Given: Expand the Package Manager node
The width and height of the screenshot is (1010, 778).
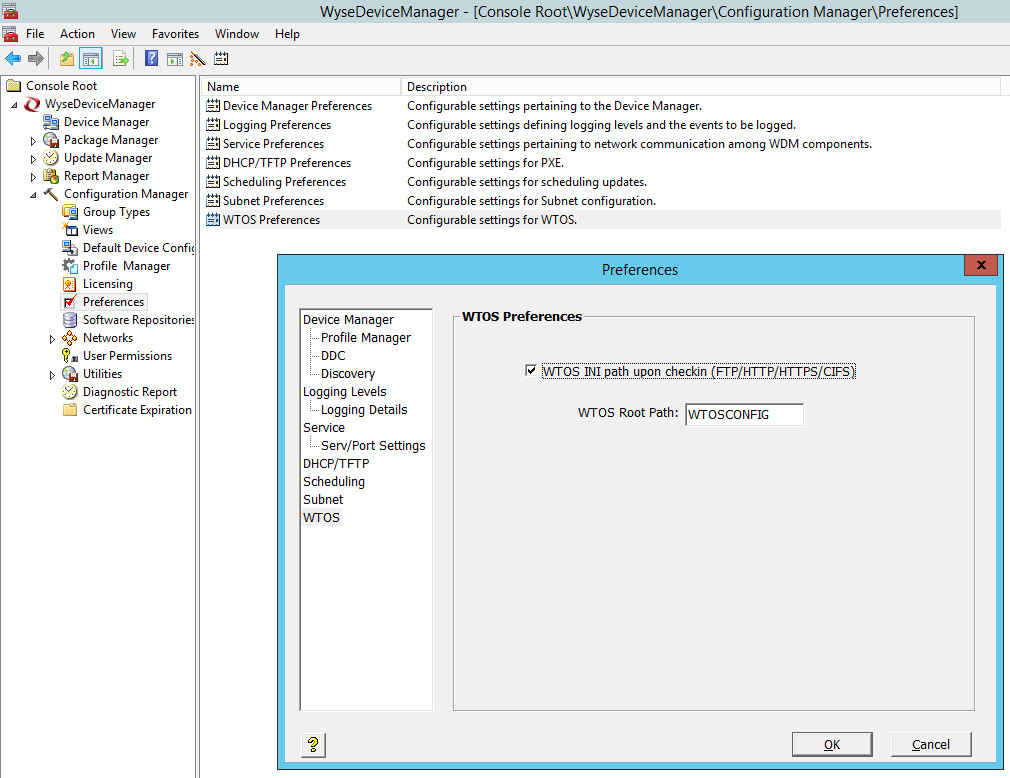Looking at the screenshot, I should tap(33, 140).
